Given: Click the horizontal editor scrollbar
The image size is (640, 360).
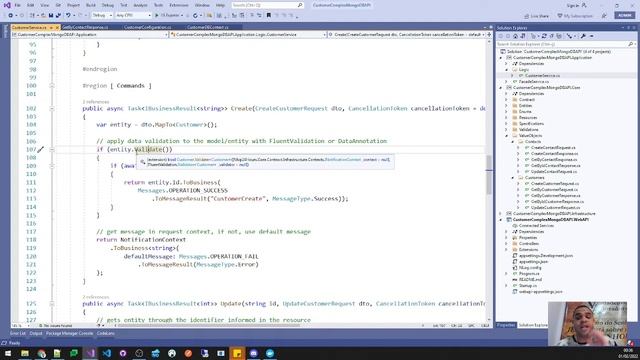Looking at the screenshot, I should 208,326.
